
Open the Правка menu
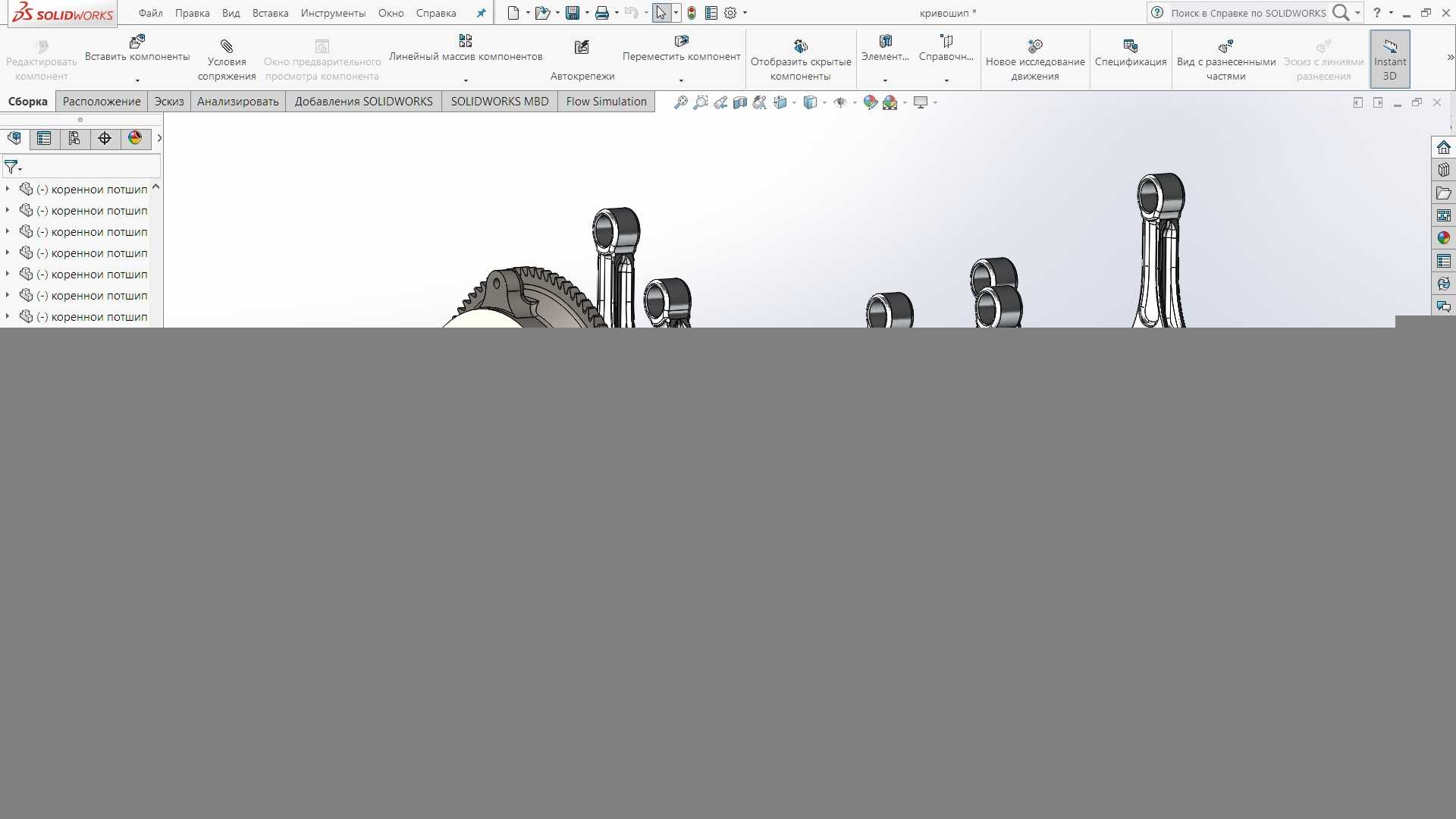pyautogui.click(x=192, y=13)
